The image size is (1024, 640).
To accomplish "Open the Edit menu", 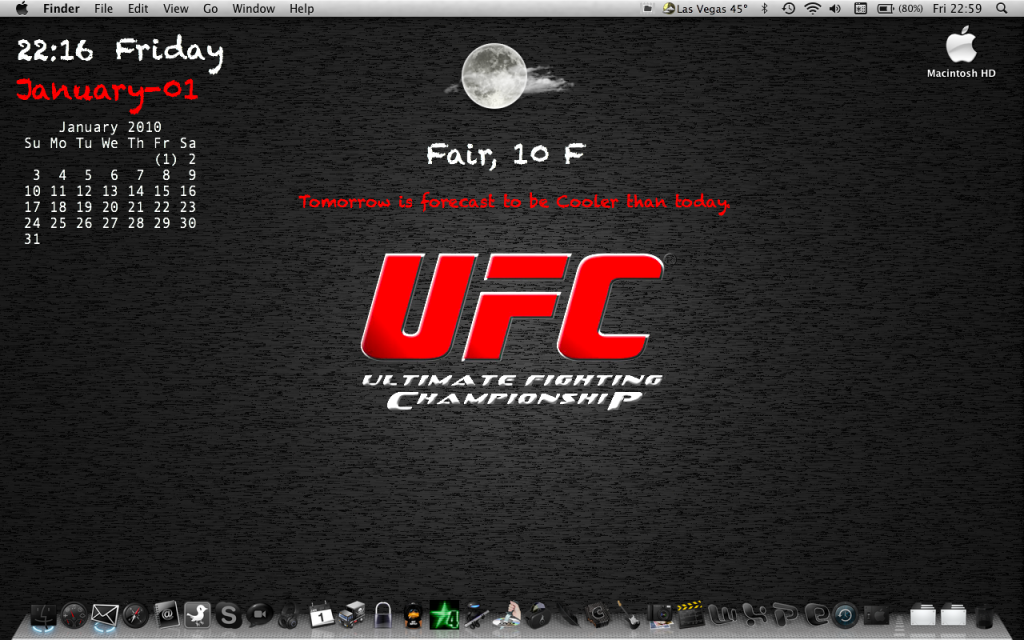I will click(138, 8).
